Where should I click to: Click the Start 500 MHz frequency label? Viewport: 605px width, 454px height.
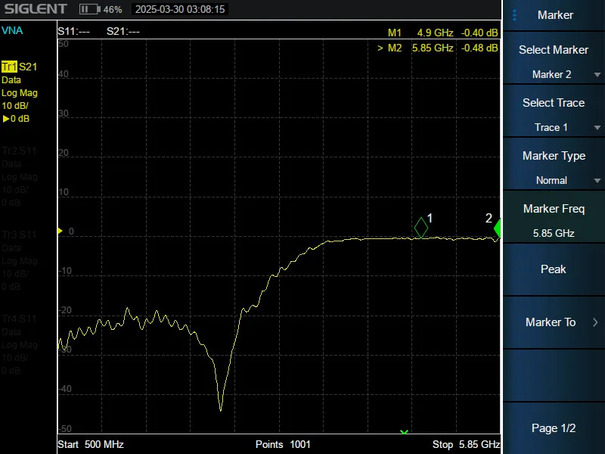coord(91,444)
